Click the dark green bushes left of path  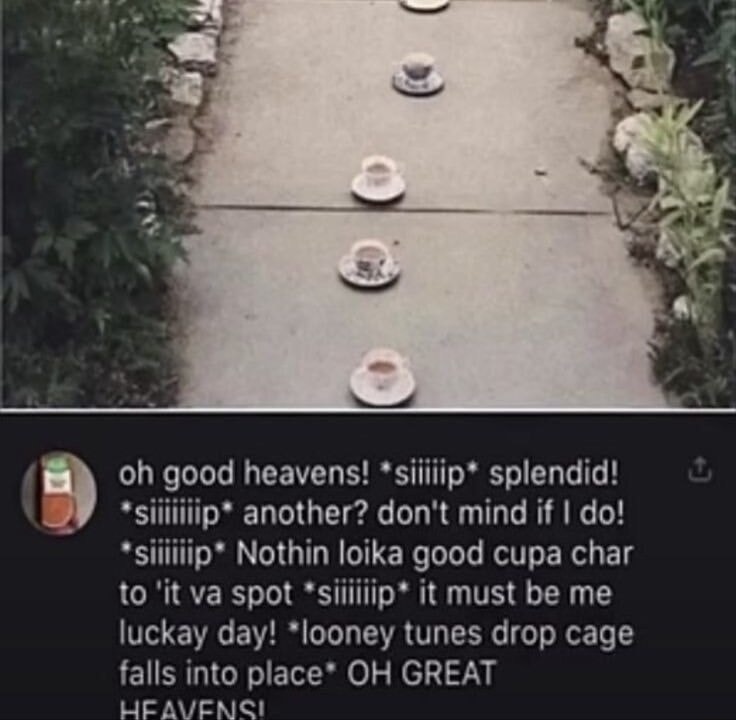pos(89,202)
